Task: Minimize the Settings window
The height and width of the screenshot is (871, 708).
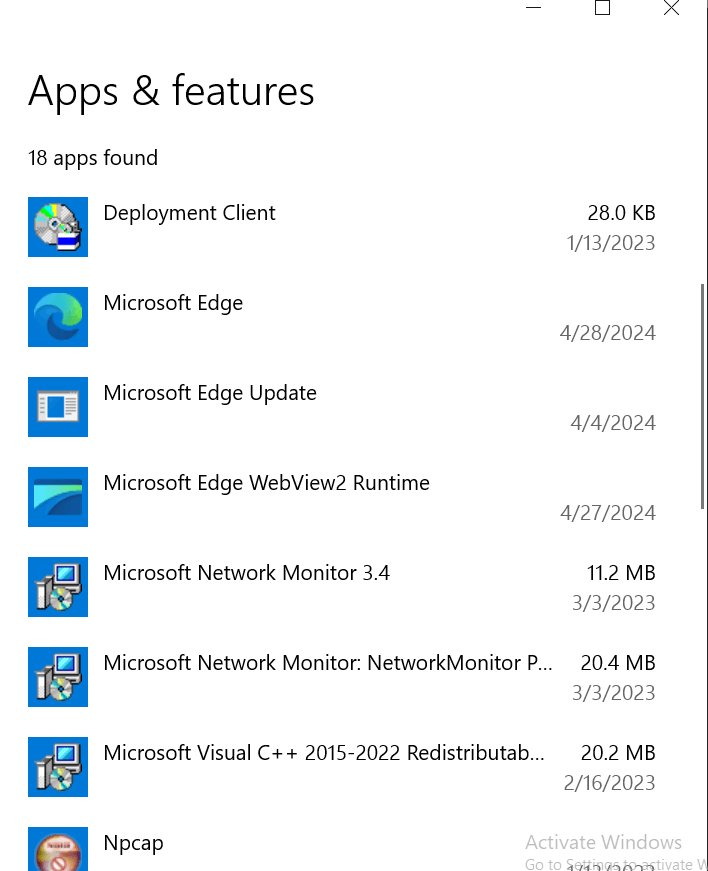Action: point(534,8)
